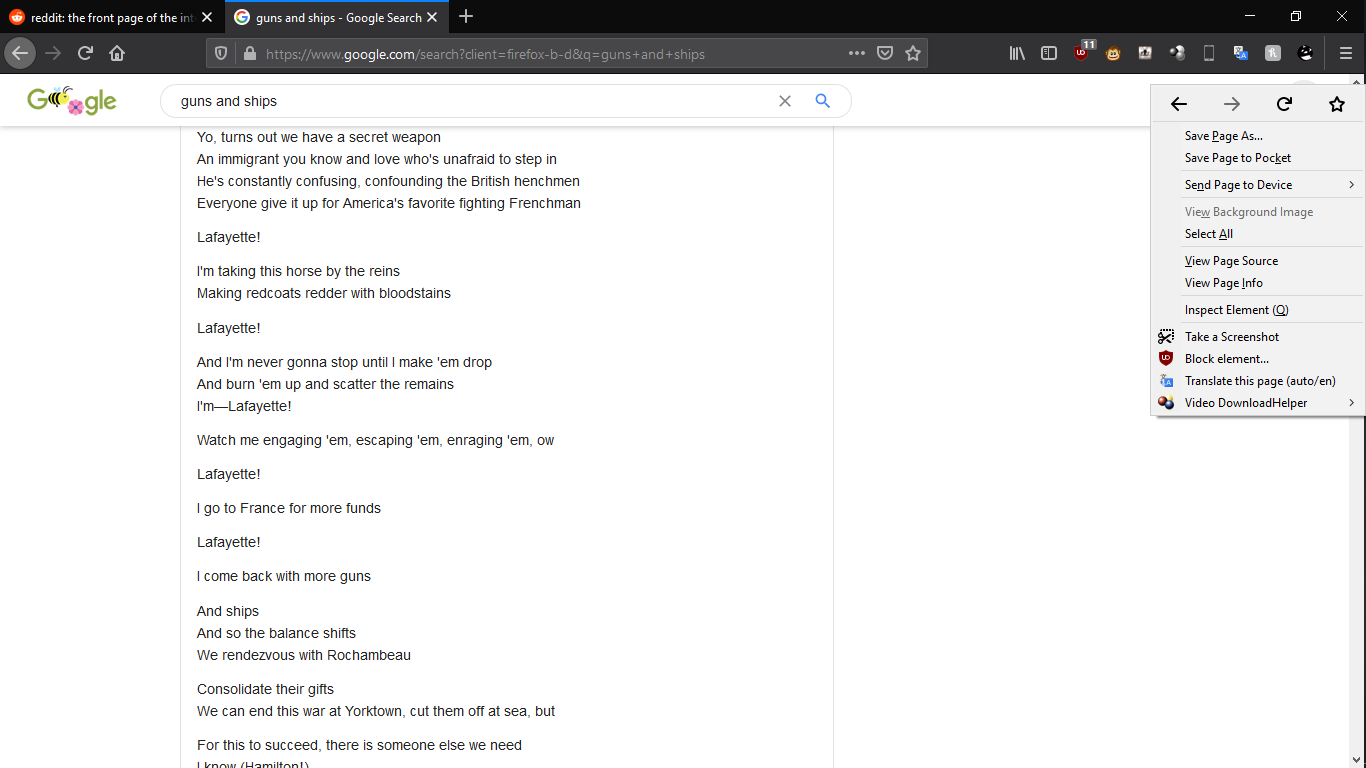Switch to the reddit front page tab
Image resolution: width=1366 pixels, height=768 pixels.
pos(110,17)
